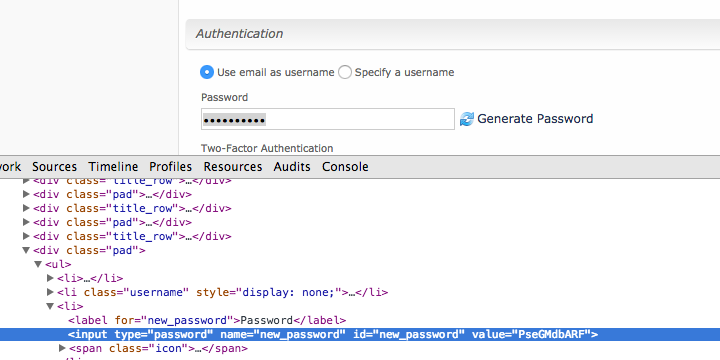Click the Generate Password link

535,119
